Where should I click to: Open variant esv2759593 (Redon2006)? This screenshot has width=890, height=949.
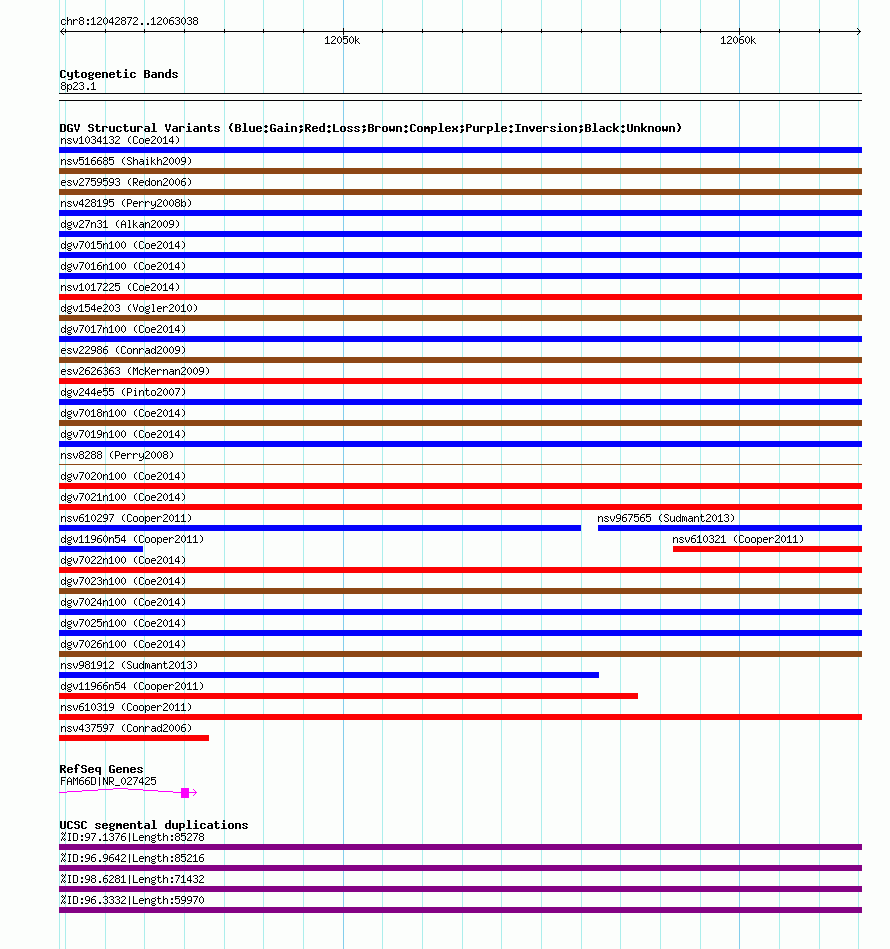pos(126,182)
